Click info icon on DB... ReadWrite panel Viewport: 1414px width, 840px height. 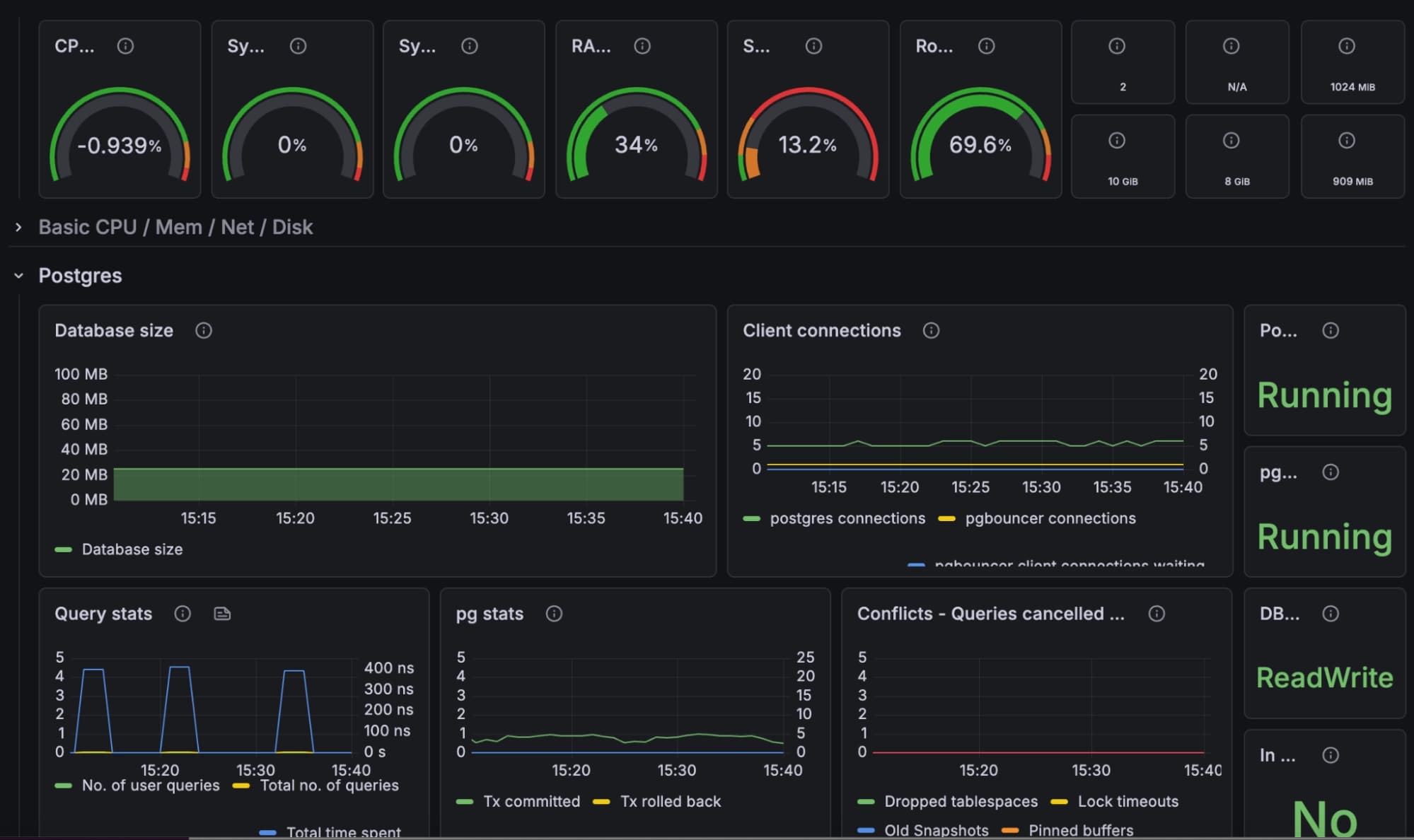(x=1331, y=614)
